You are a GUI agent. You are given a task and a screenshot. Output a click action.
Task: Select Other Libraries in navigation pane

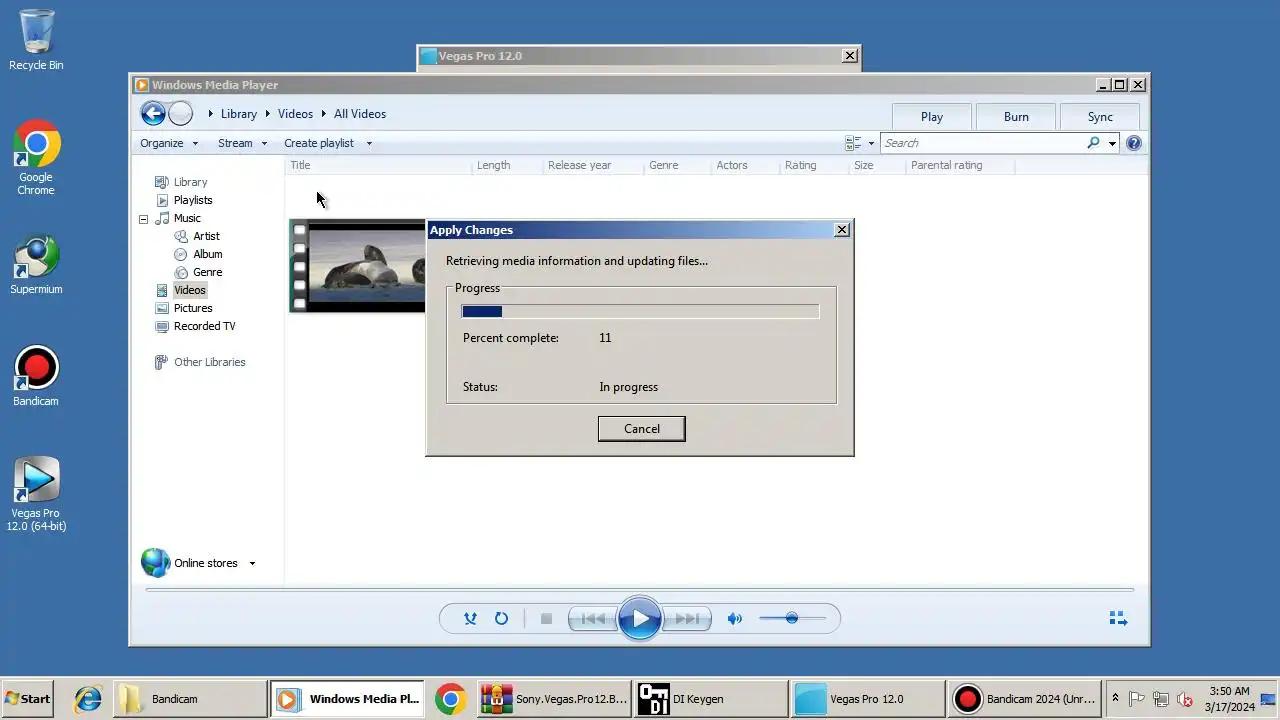[x=209, y=362]
